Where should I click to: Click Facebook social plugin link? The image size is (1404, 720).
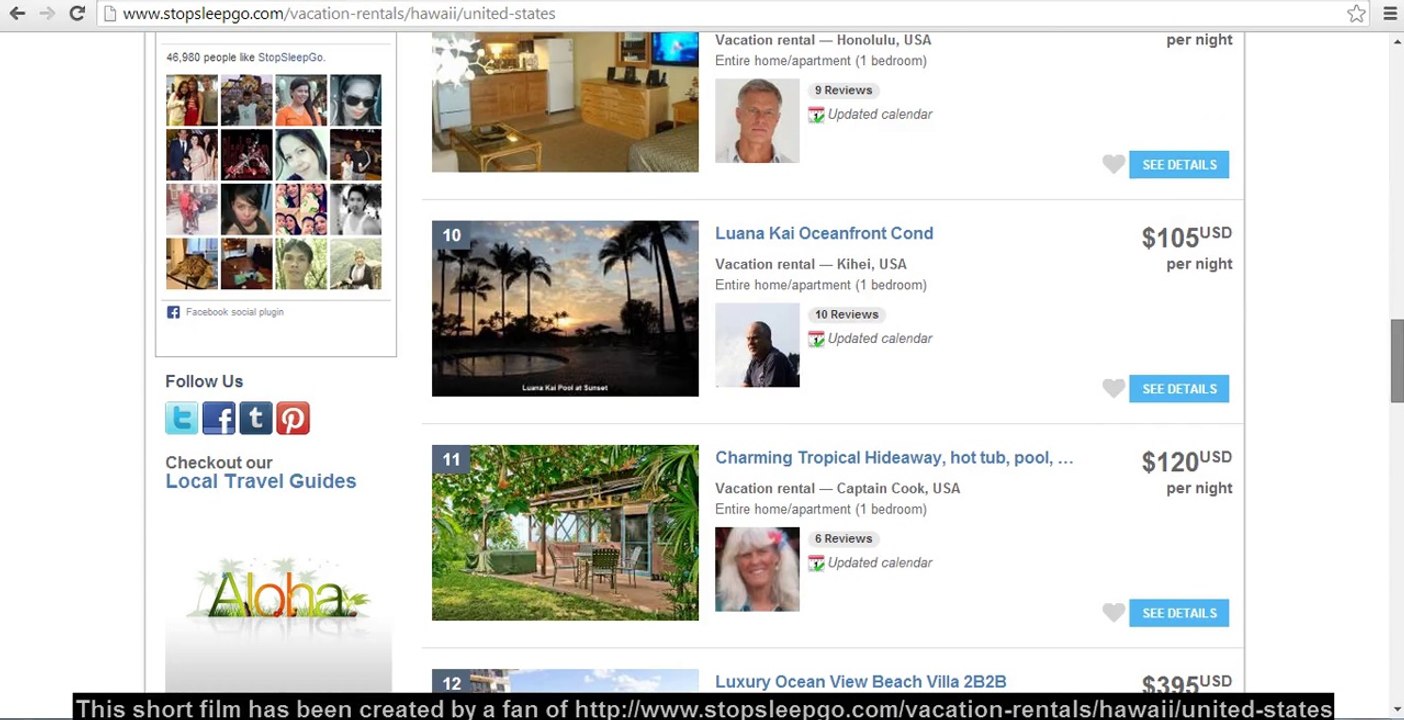(235, 312)
